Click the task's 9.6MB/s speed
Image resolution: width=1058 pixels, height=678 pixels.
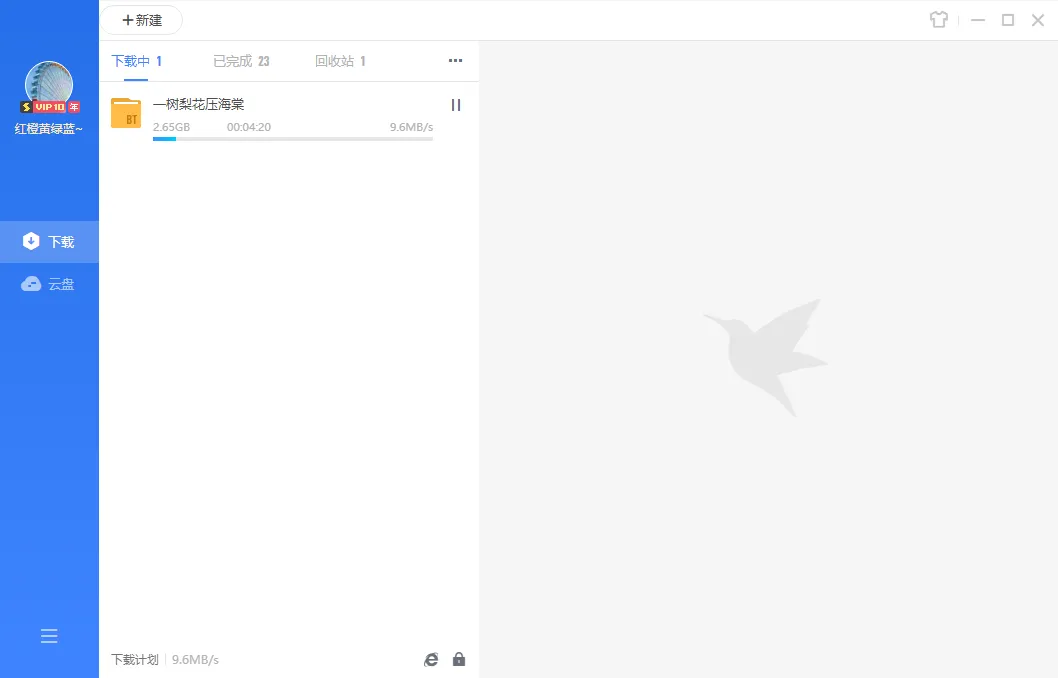click(x=412, y=127)
